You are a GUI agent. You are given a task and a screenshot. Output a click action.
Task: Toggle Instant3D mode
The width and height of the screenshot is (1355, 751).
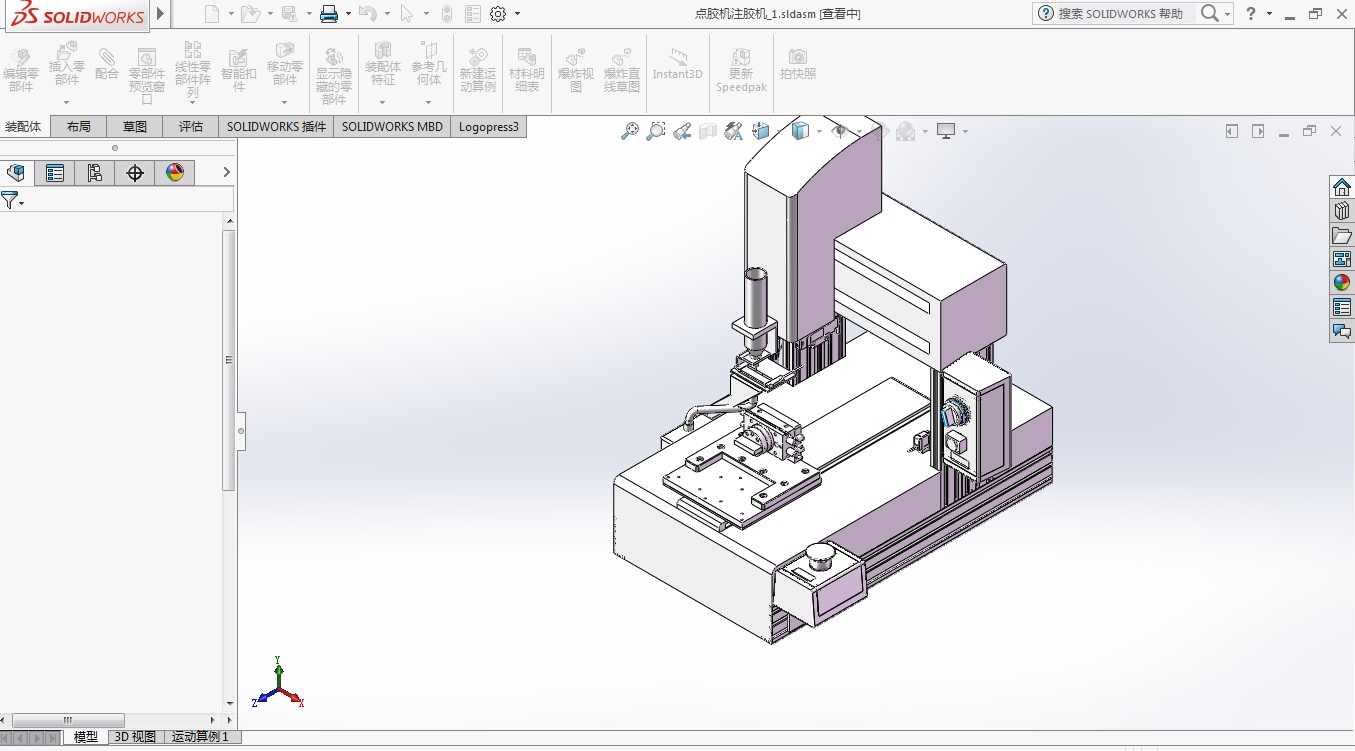coord(678,64)
